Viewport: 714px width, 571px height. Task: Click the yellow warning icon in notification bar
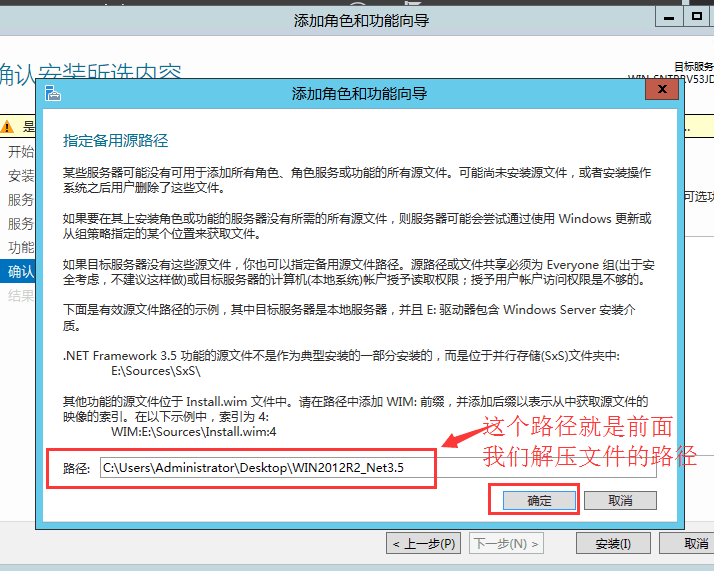tap(7, 127)
